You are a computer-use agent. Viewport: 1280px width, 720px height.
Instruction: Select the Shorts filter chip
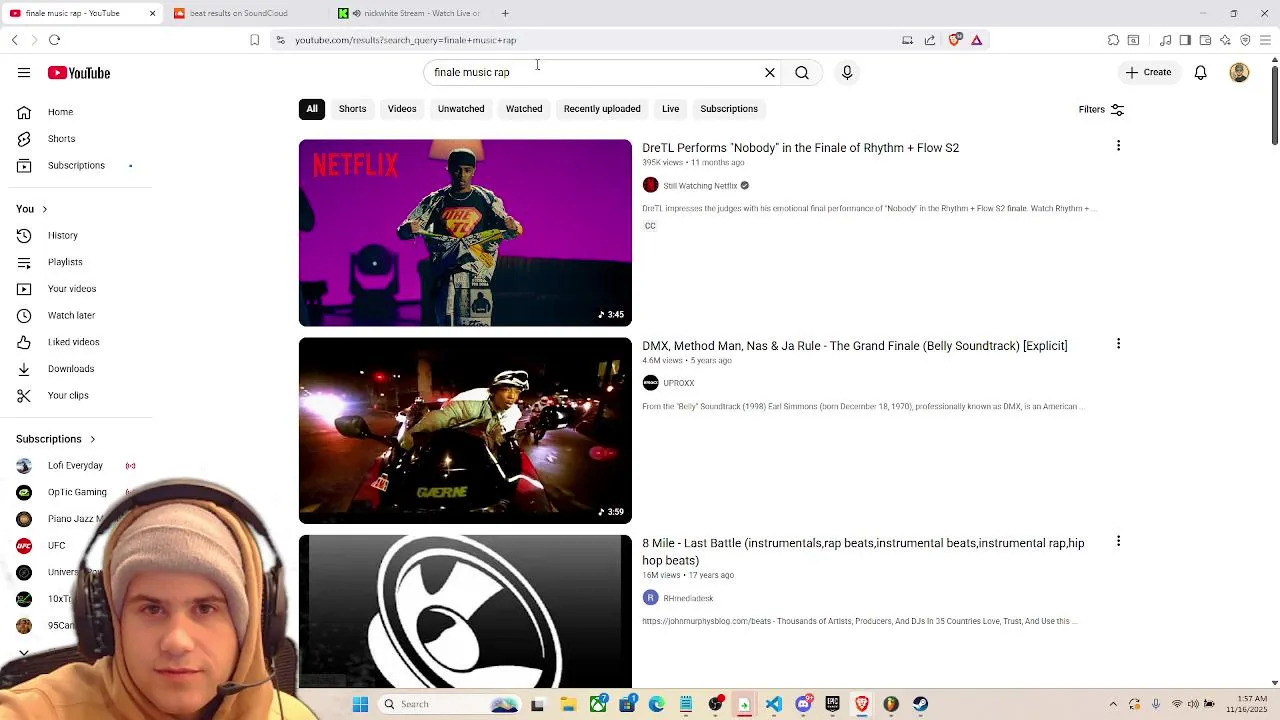[352, 109]
